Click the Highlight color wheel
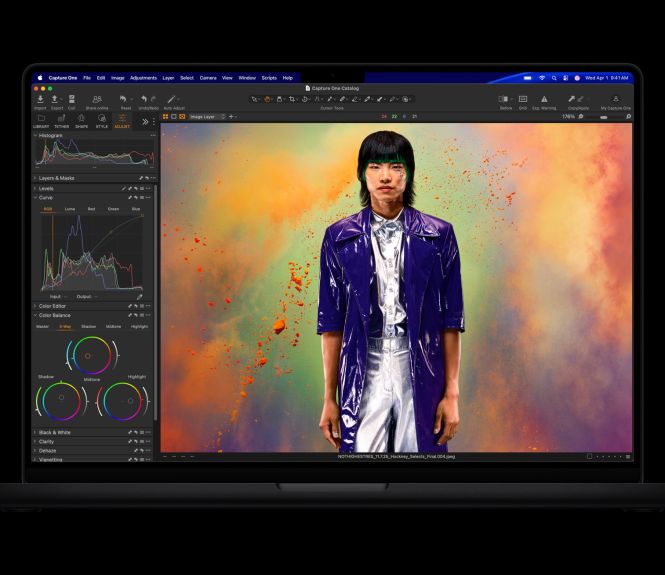 tap(123, 401)
